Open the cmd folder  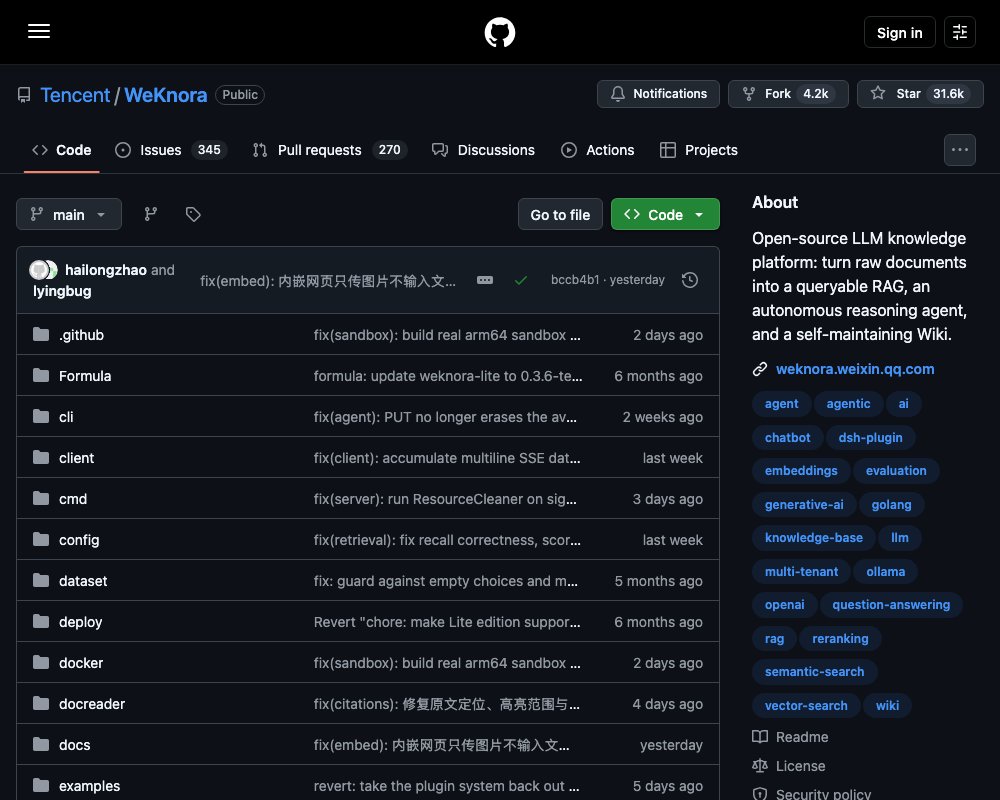point(73,499)
